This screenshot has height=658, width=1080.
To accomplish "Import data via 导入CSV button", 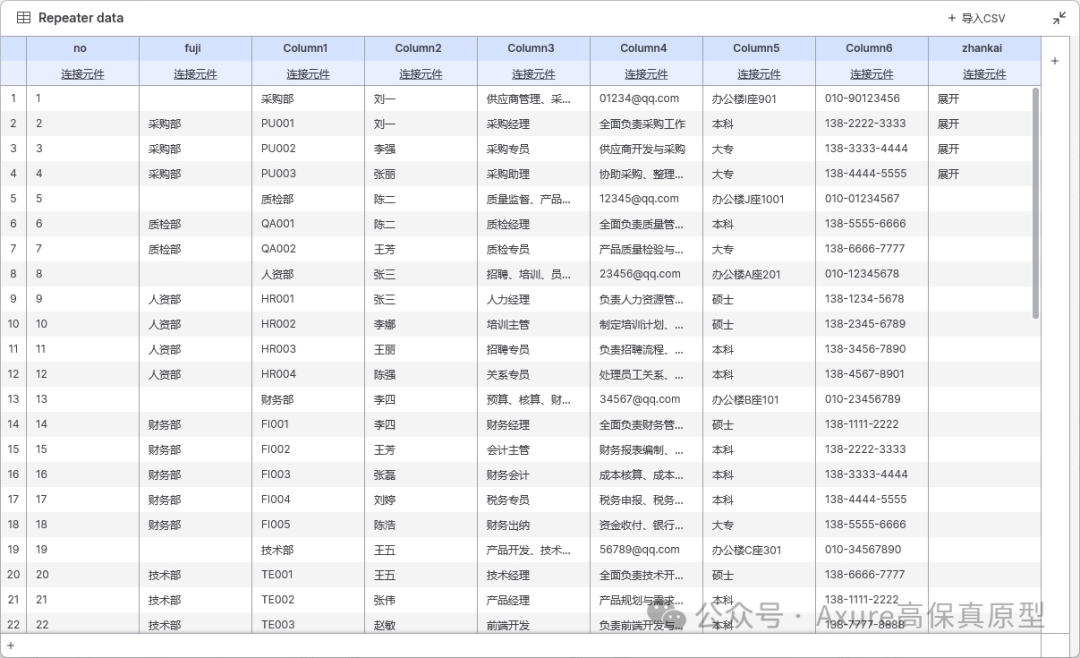I will pos(977,19).
